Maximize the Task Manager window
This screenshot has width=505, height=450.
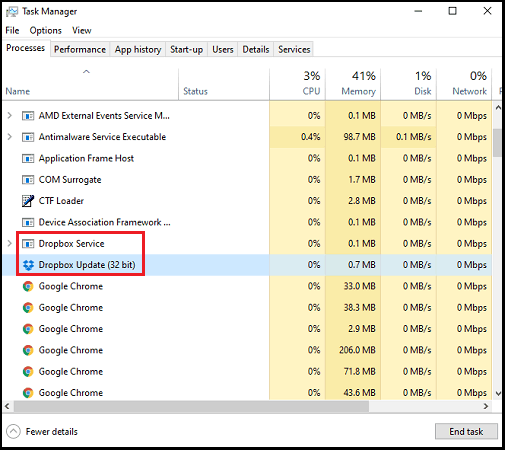[452, 11]
